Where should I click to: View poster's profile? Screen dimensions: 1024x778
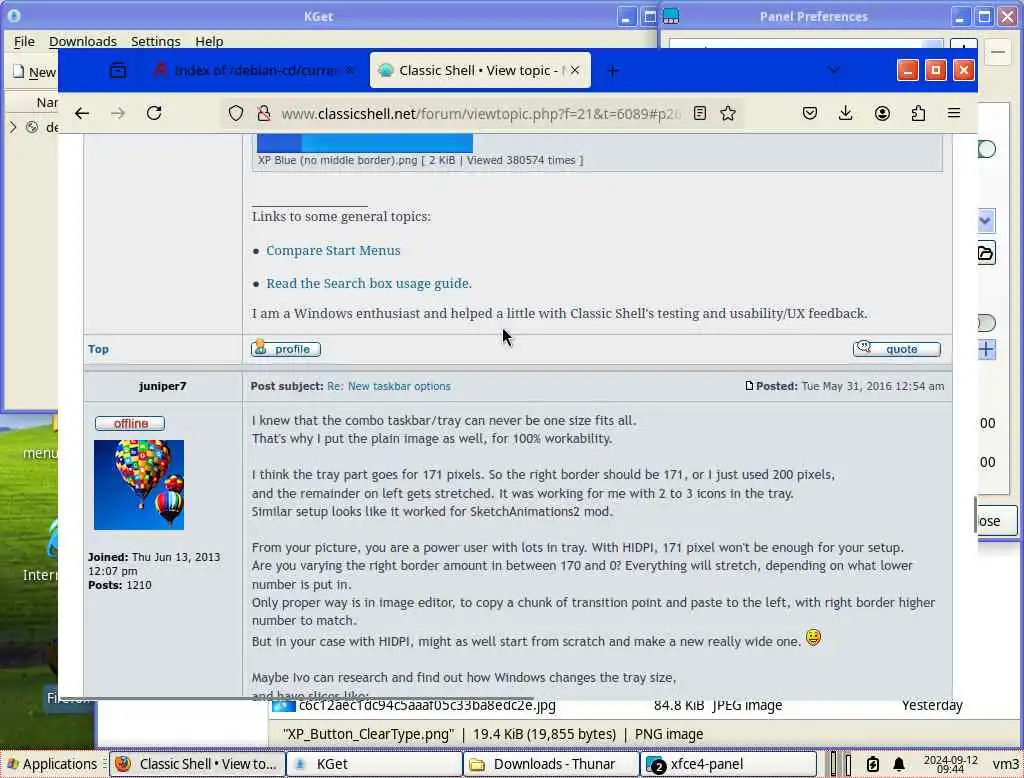tap(285, 349)
